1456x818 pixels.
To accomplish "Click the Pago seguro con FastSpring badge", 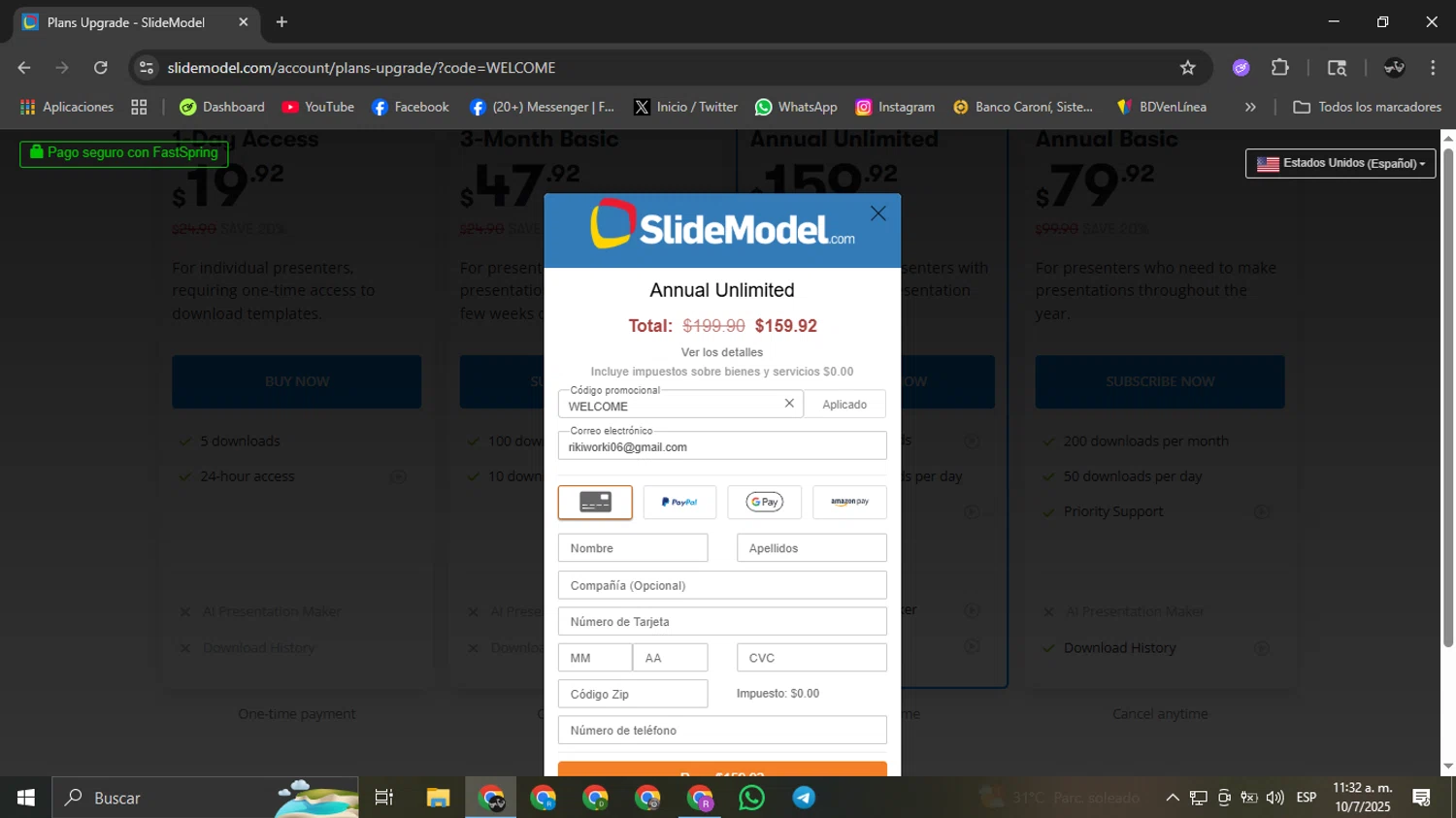I will pos(124,153).
